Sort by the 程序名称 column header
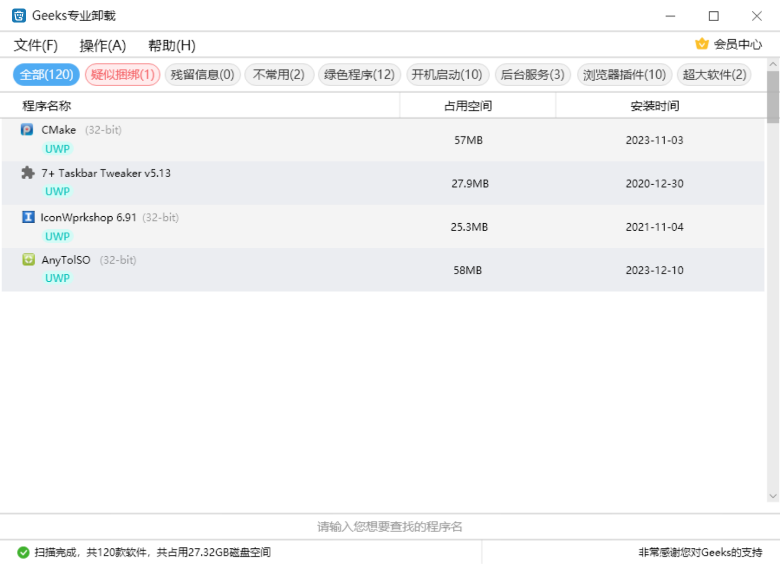This screenshot has width=780, height=566. coord(47,105)
